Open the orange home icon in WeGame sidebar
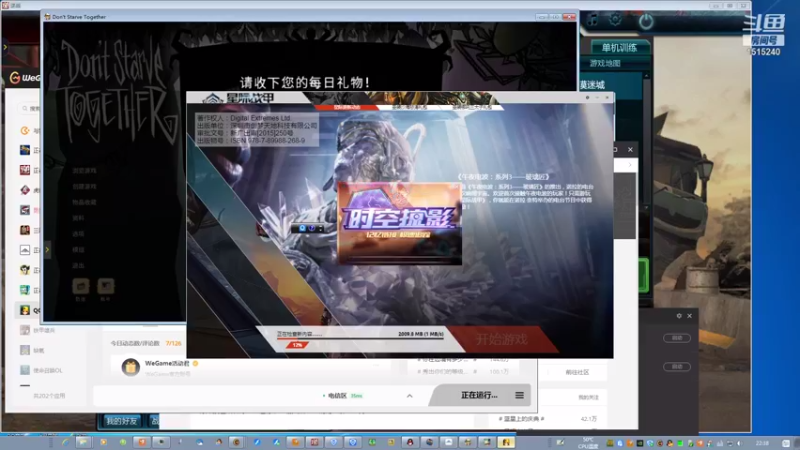800x450 pixels. tap(24, 130)
